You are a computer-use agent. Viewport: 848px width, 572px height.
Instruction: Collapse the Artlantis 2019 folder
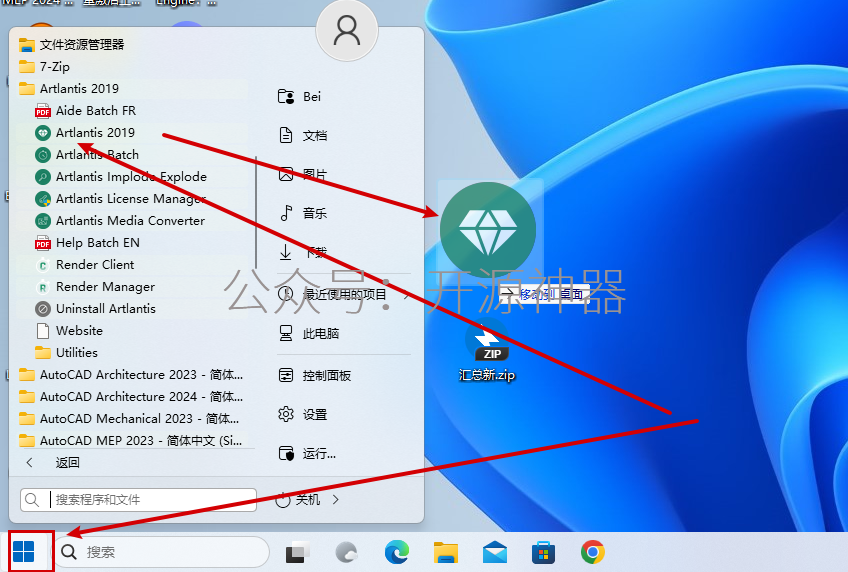coord(69,89)
